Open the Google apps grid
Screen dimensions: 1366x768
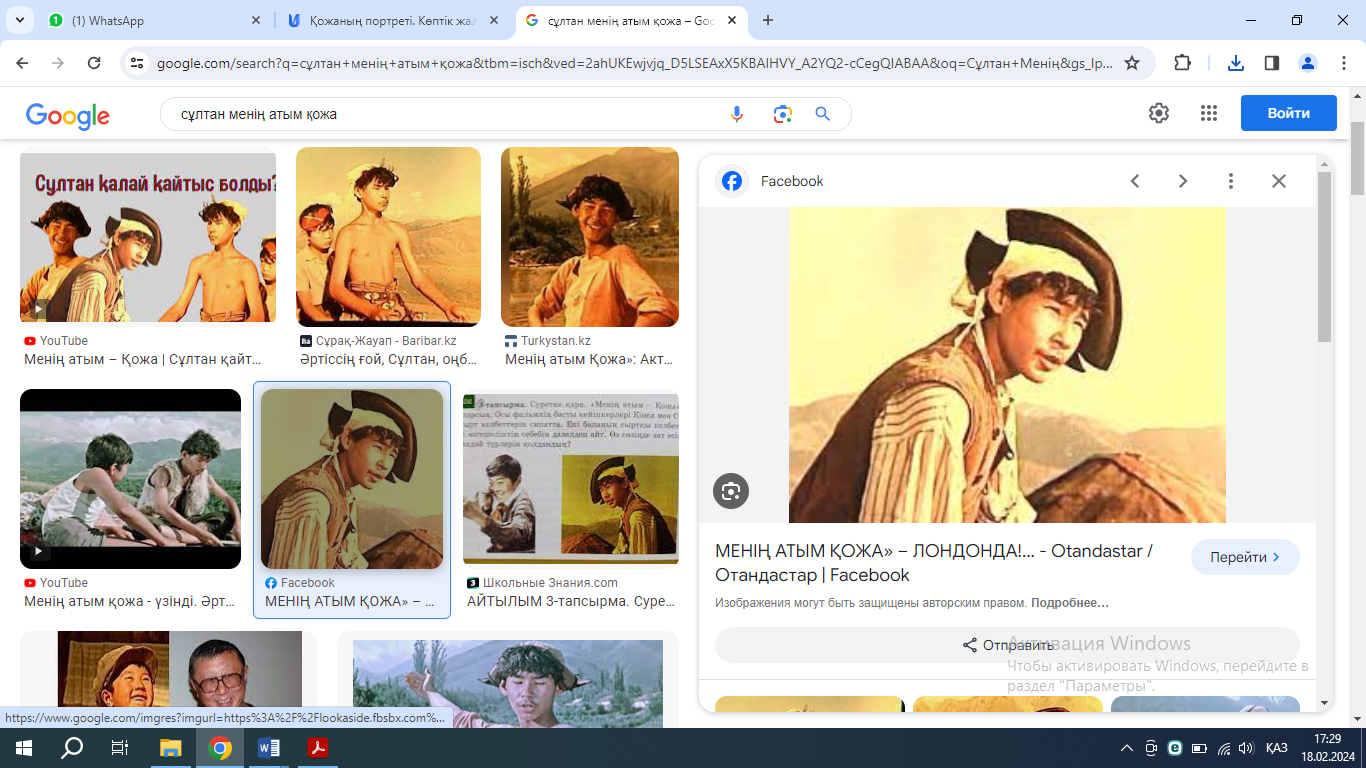point(1209,113)
